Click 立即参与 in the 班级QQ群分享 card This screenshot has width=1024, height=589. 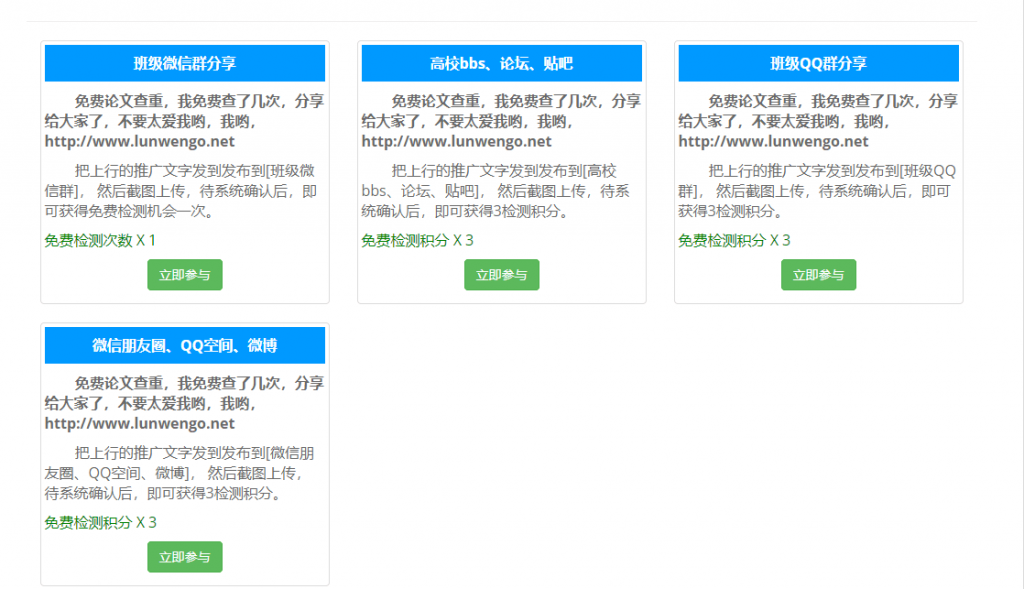818,275
